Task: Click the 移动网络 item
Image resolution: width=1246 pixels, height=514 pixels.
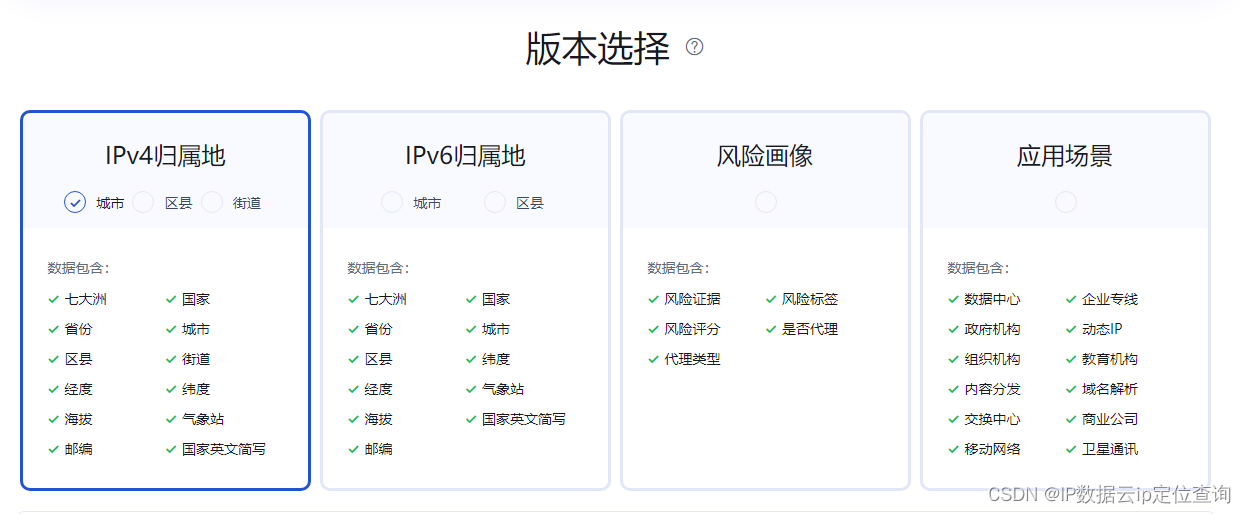Action: (992, 449)
